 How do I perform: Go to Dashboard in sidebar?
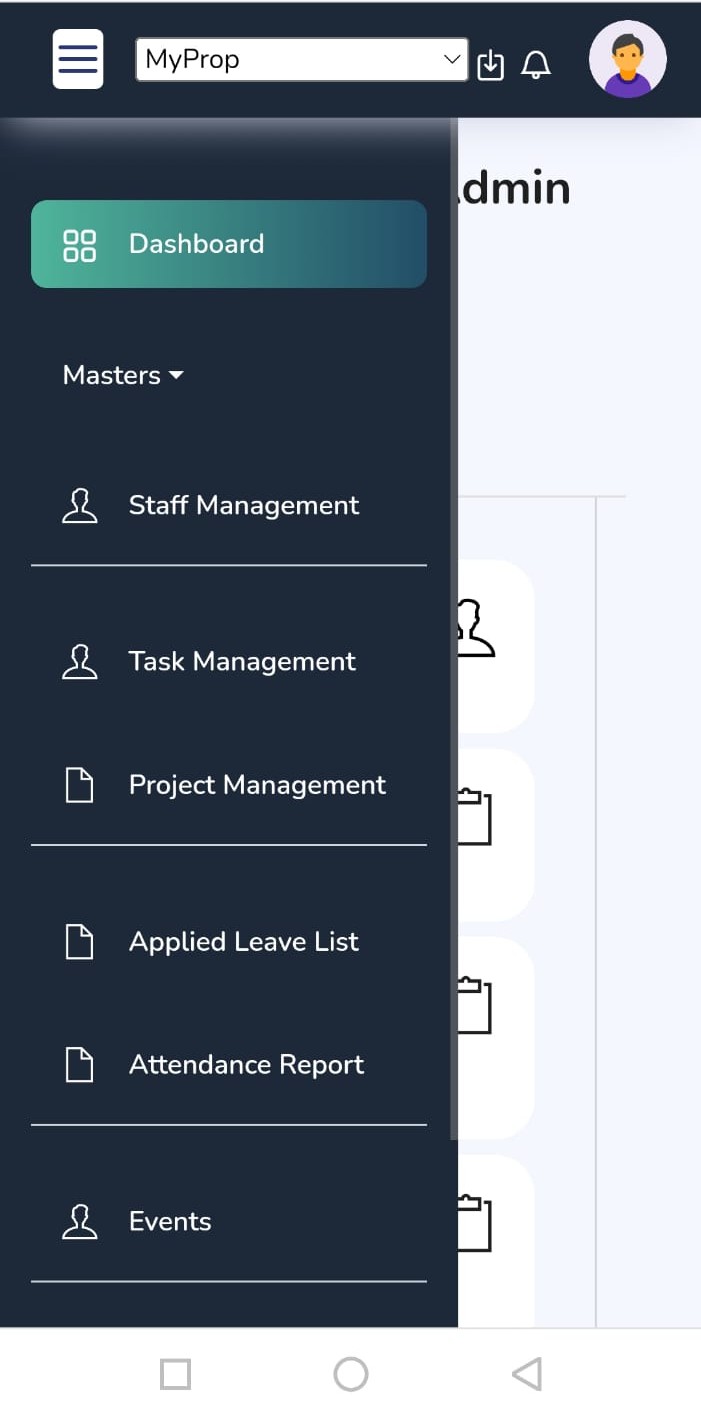228,244
